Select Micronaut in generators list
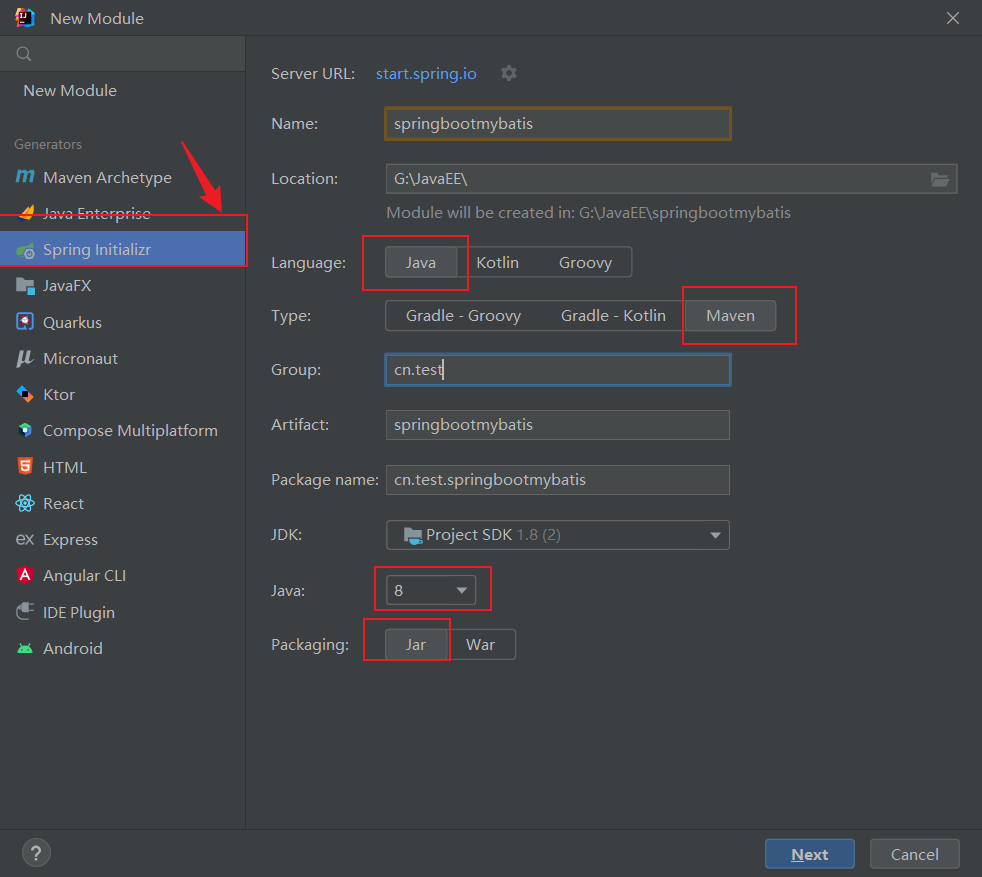The image size is (982, 877). [80, 358]
